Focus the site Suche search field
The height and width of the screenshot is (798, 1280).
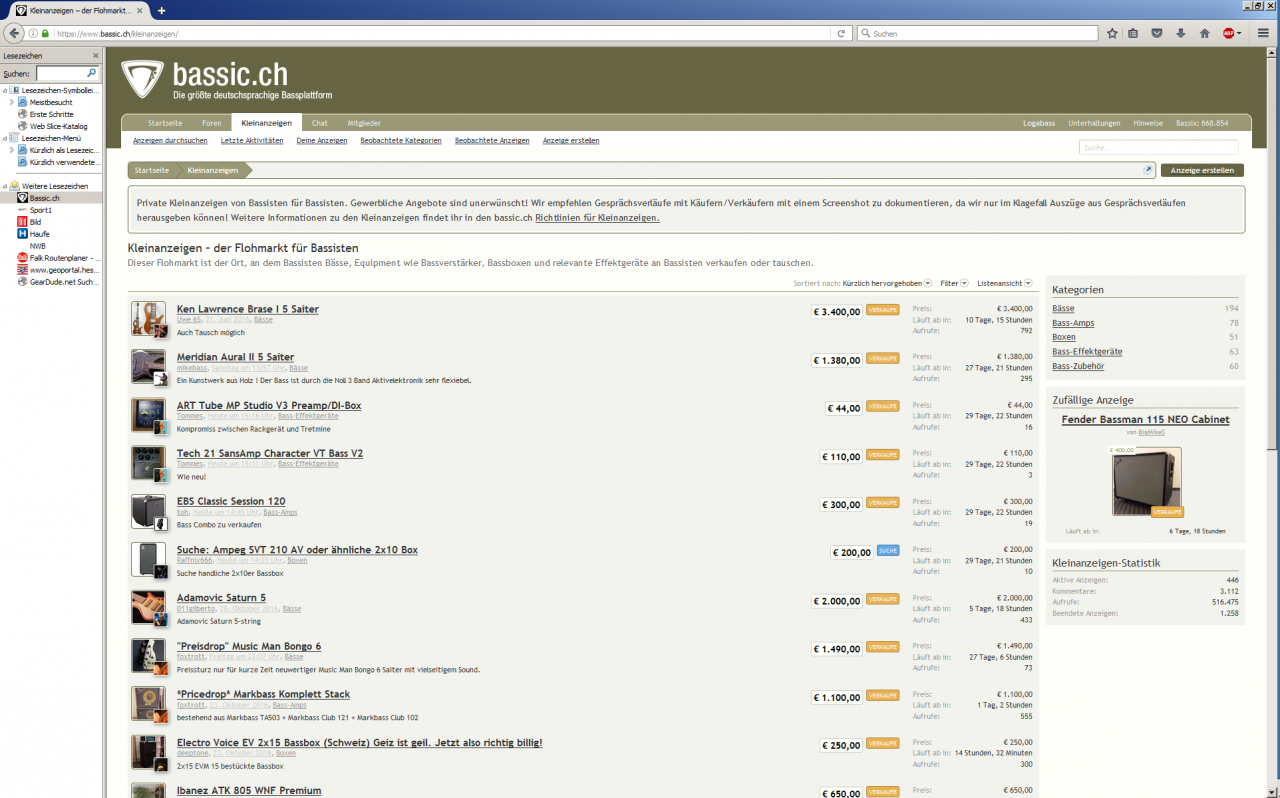[1159, 147]
